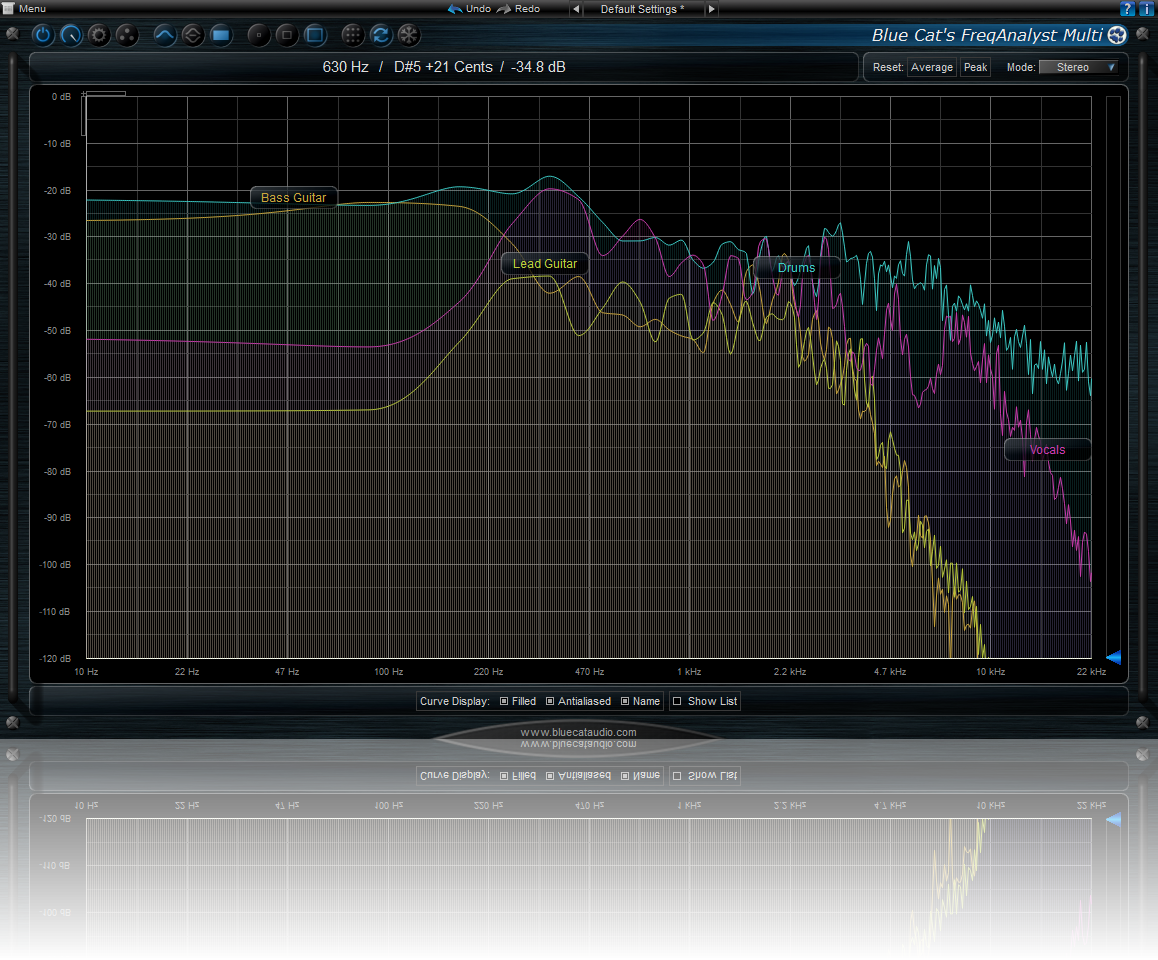
Task: Click the -60 dB axis label
Action: click(57, 378)
